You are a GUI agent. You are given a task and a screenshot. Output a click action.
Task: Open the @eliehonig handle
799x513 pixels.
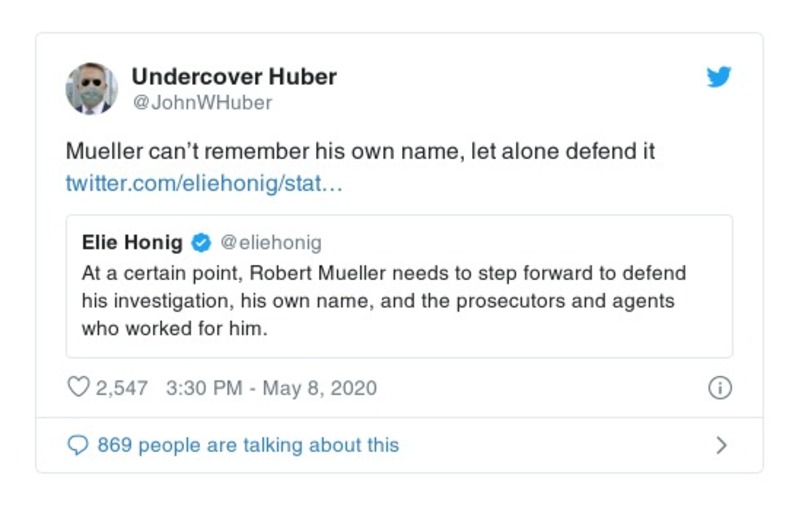point(271,243)
